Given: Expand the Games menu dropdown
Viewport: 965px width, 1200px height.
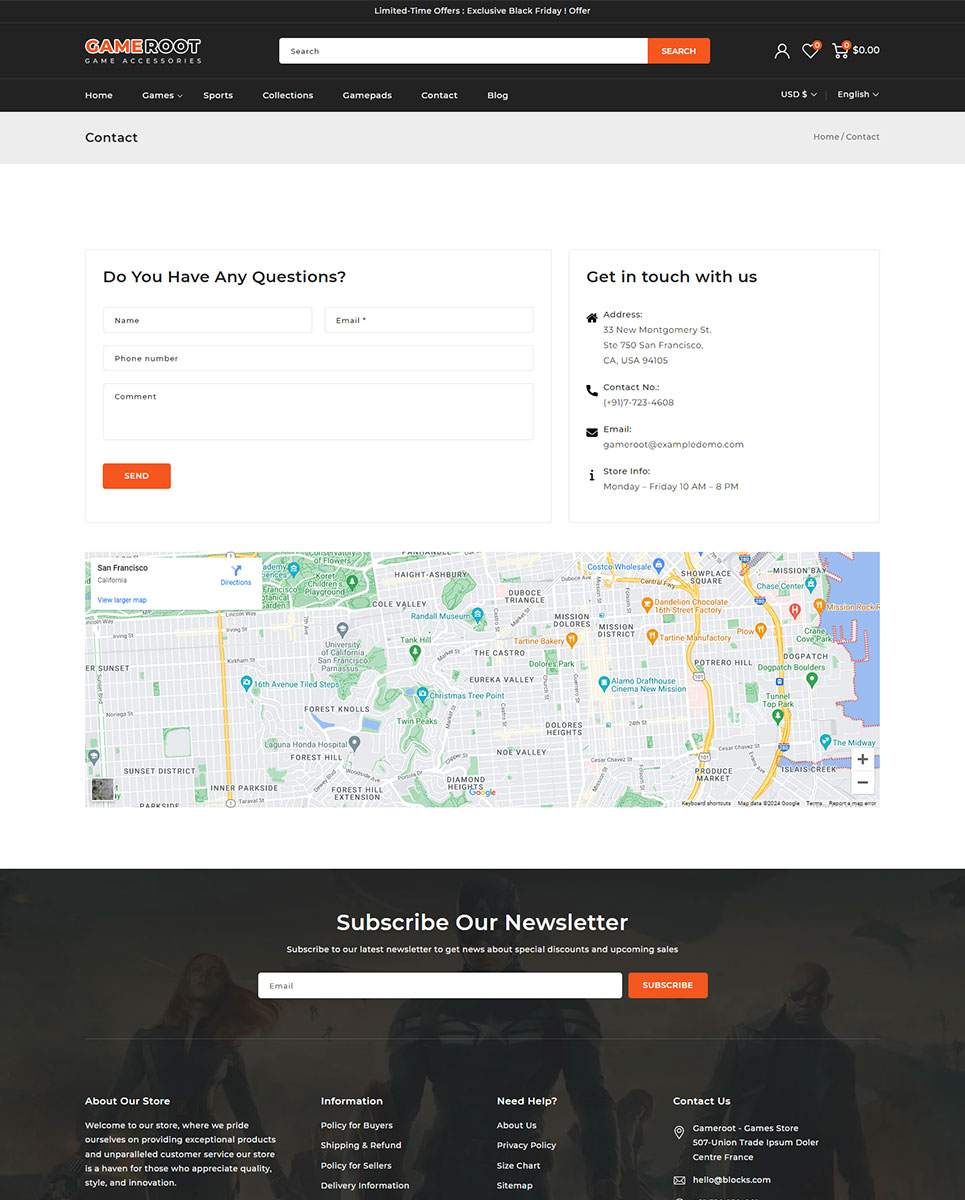Looking at the screenshot, I should [x=162, y=96].
